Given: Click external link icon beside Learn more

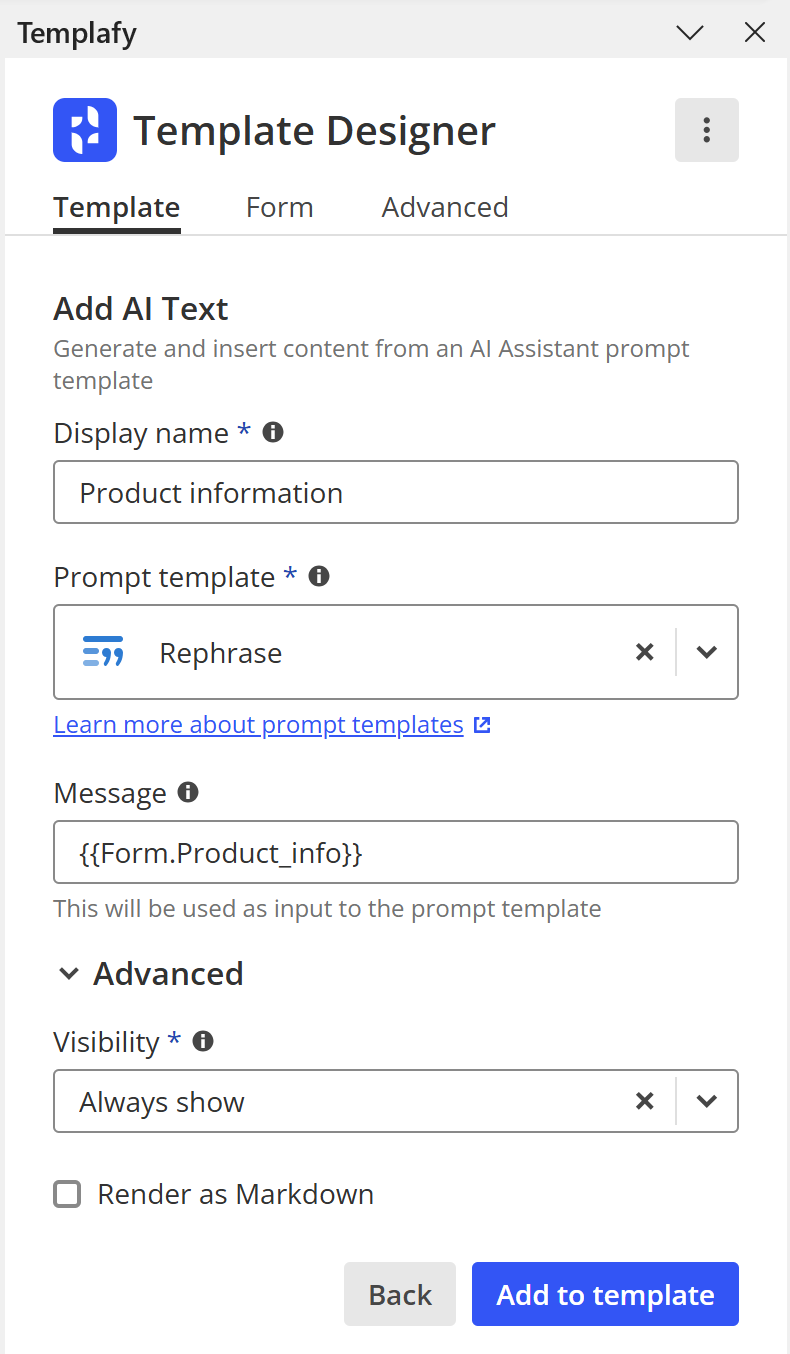Looking at the screenshot, I should pyautogui.click(x=482, y=725).
